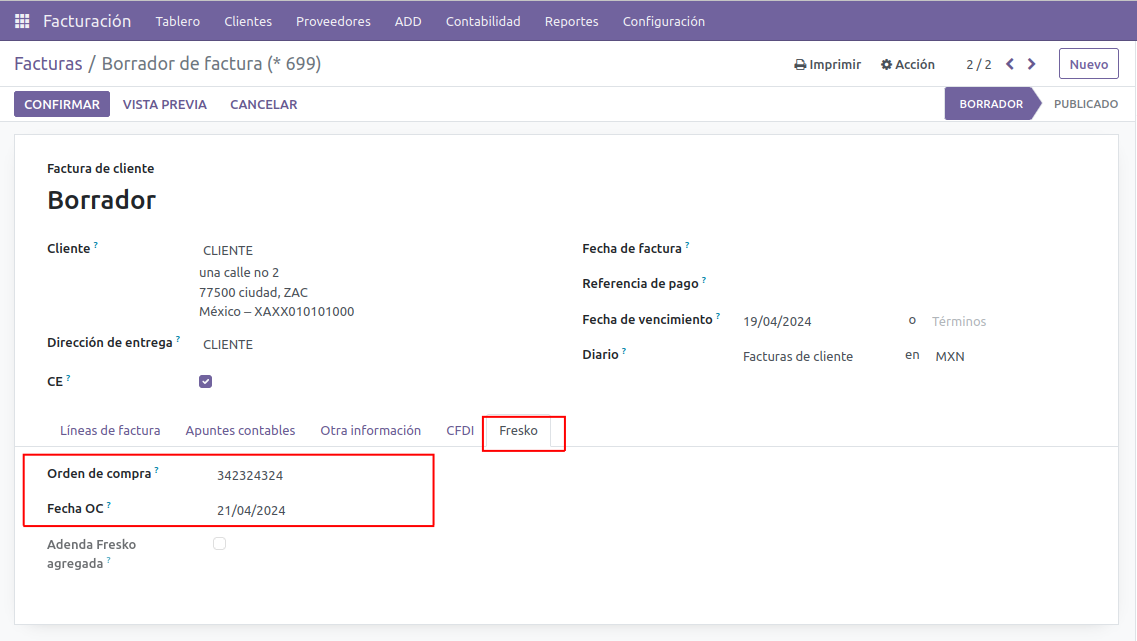Select the PUBLICADO status stage
This screenshot has width=1137, height=641.
1085,104
